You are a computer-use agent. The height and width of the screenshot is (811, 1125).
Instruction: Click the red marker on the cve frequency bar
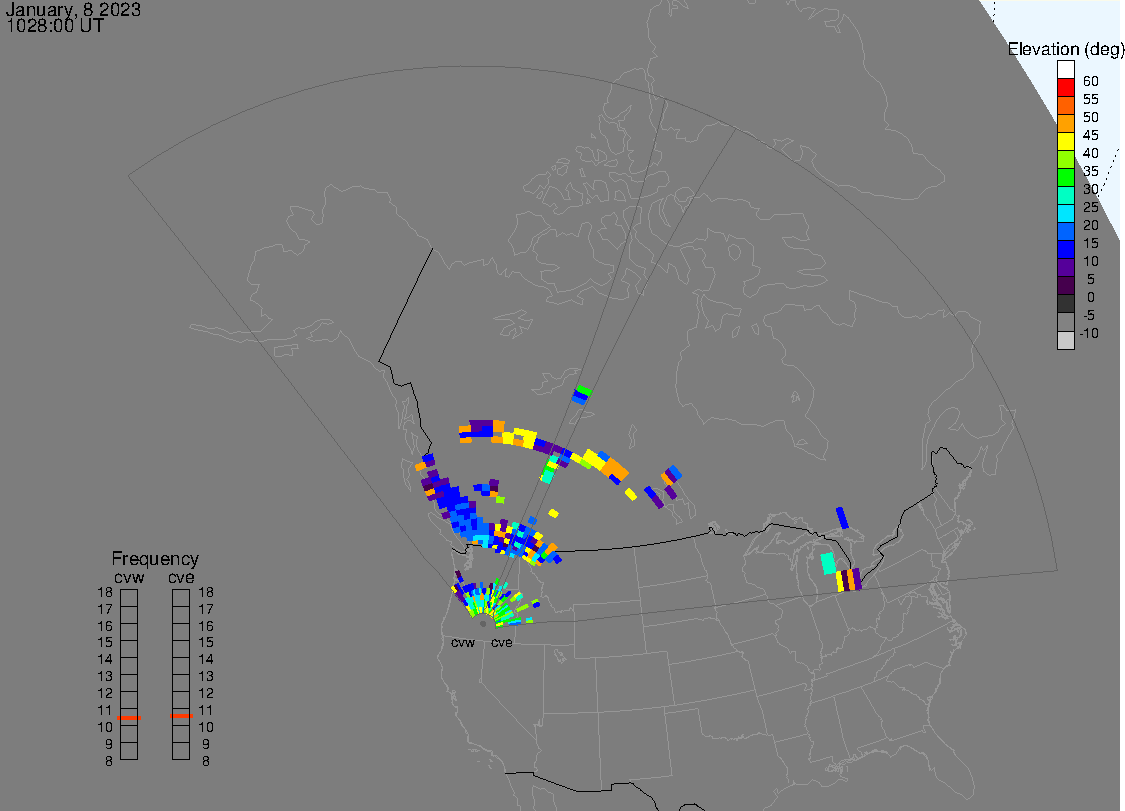click(181, 716)
